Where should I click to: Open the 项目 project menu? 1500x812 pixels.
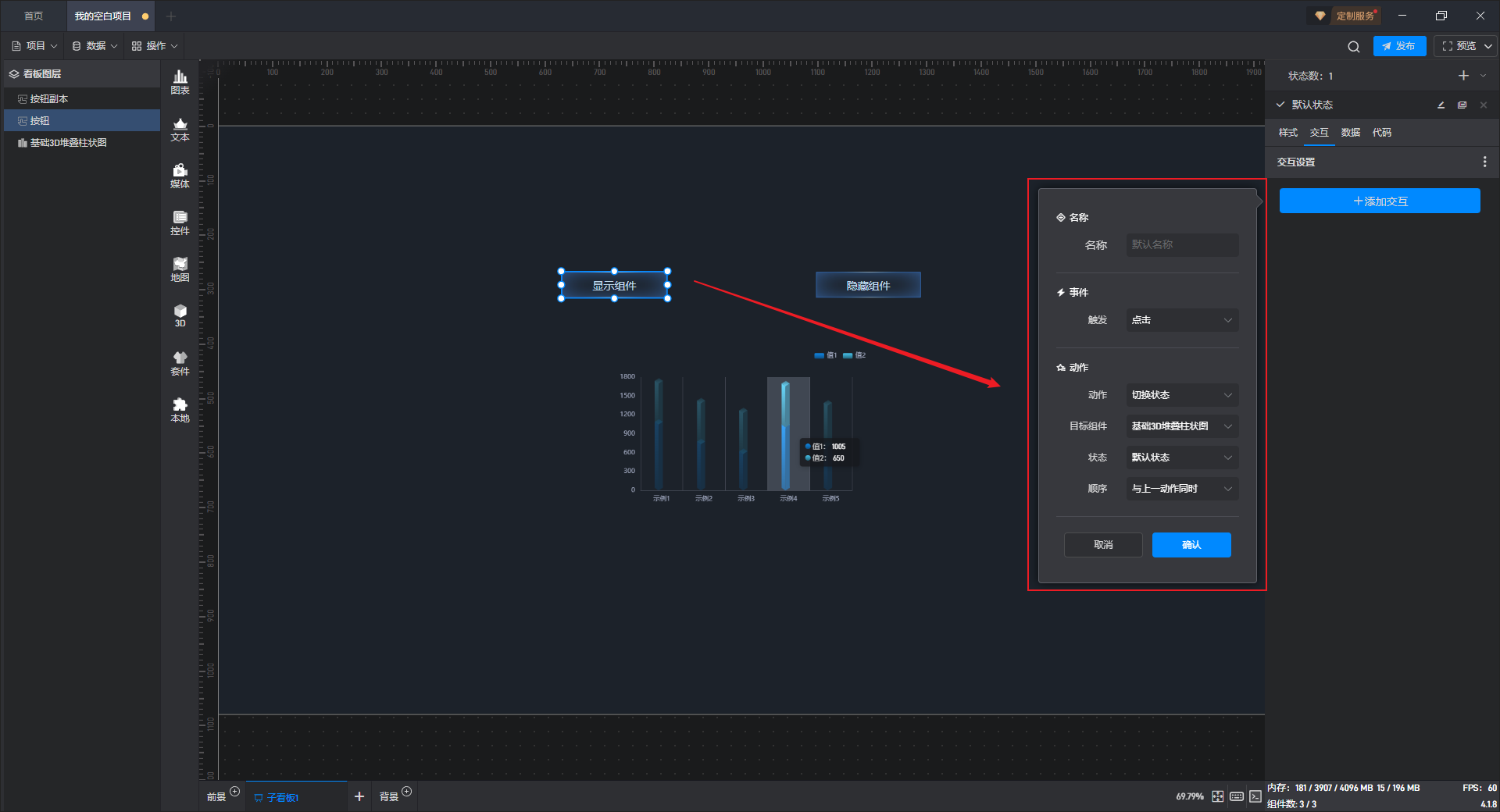point(35,46)
